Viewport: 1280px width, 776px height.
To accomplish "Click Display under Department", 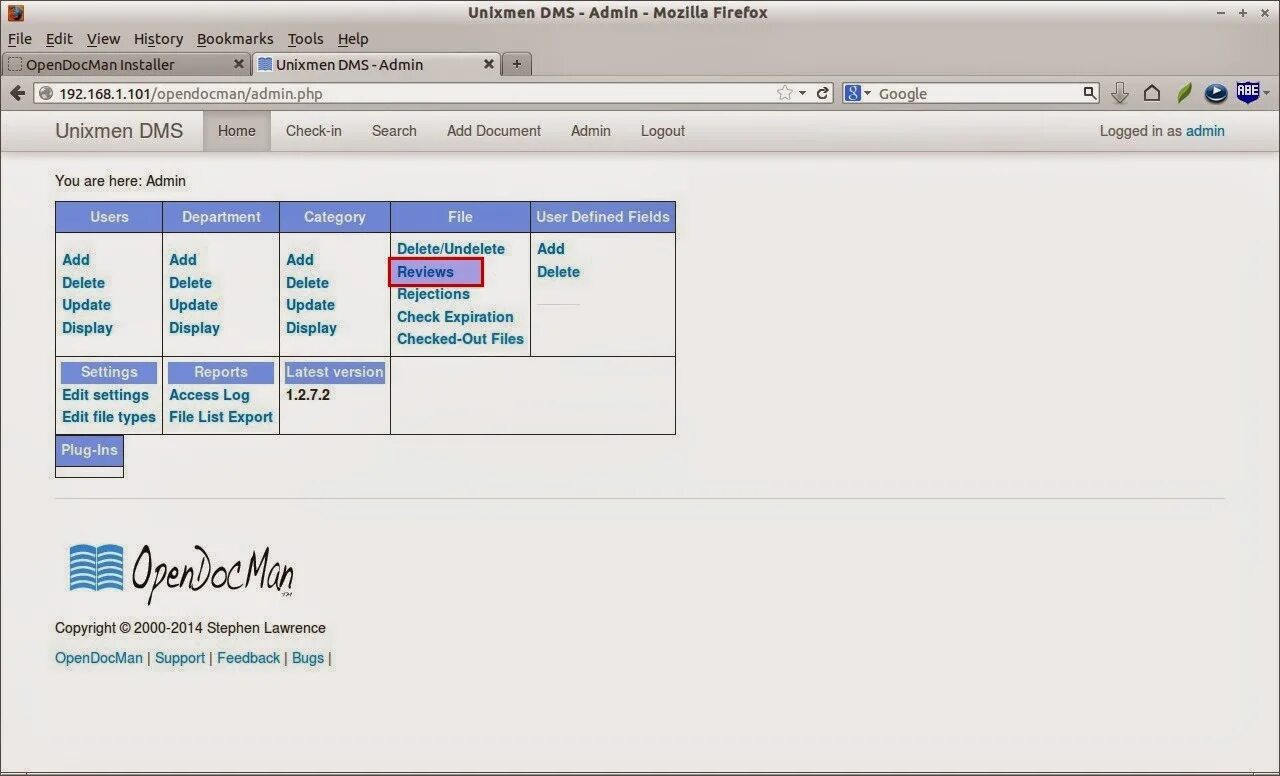I will tap(194, 328).
